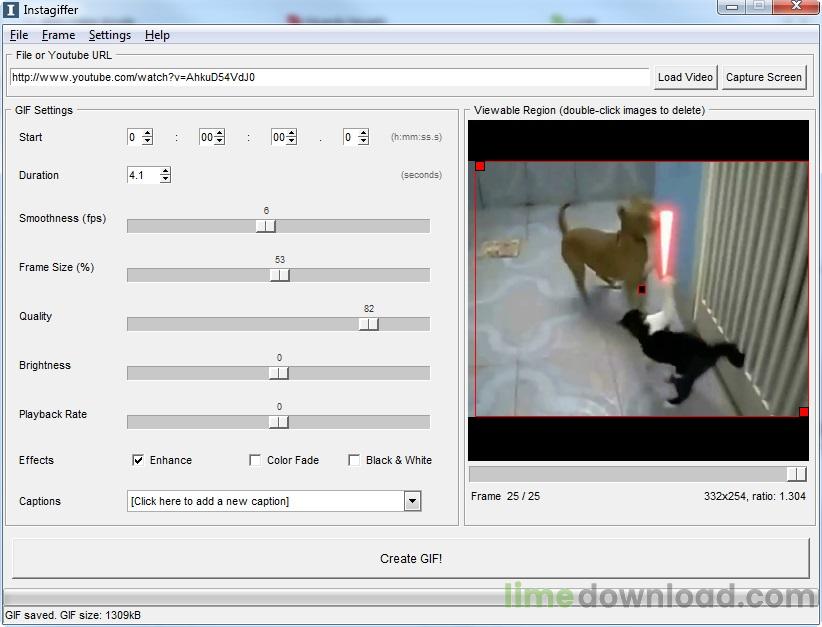
Task: Increase the Start hour with up arrow
Action: pos(148,133)
